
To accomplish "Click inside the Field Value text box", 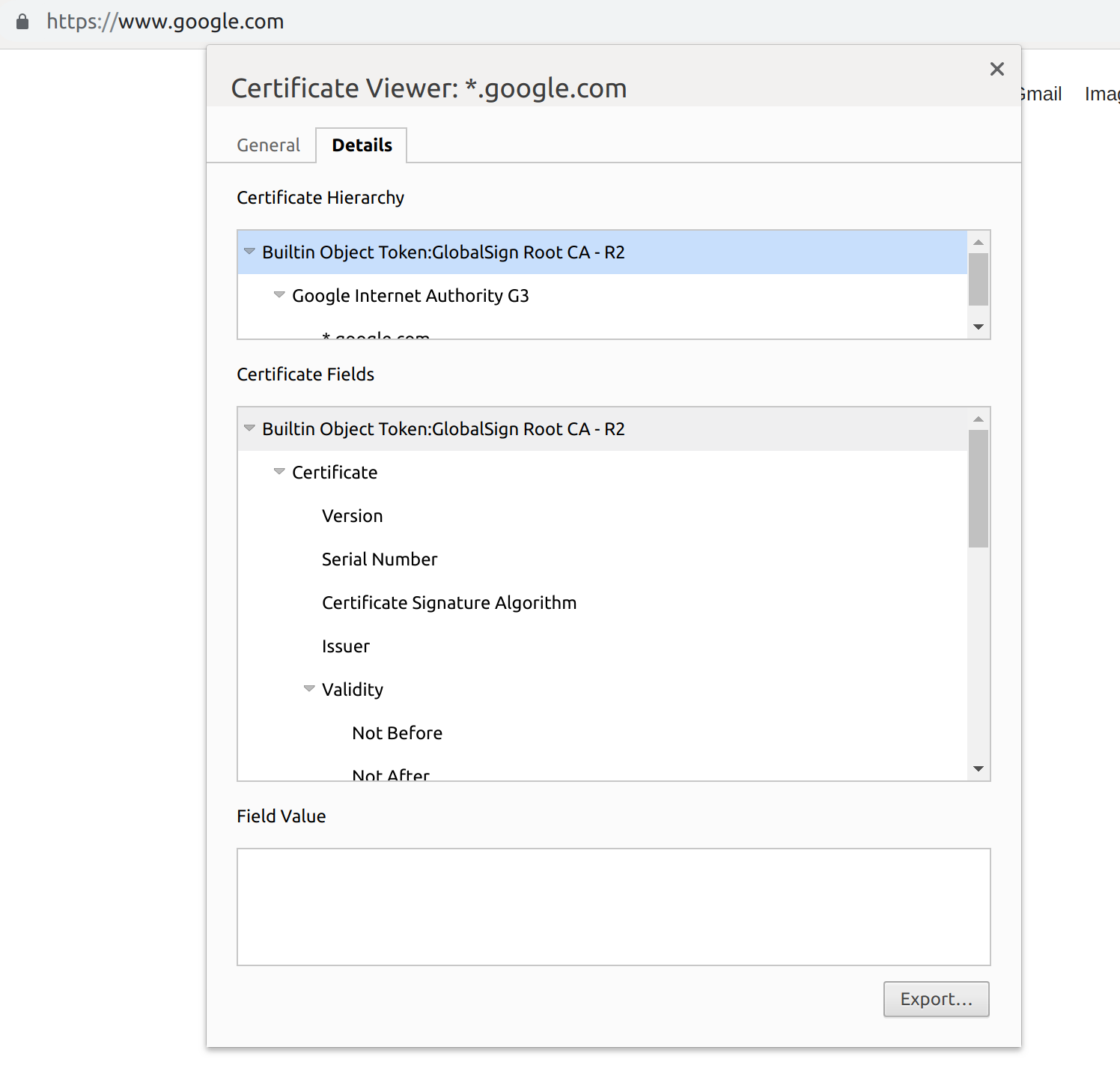I will pyautogui.click(x=614, y=907).
